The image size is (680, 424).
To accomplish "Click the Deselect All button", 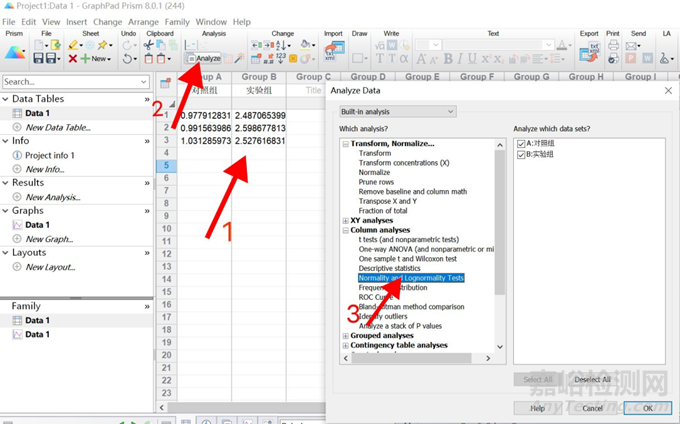I will (x=592, y=379).
